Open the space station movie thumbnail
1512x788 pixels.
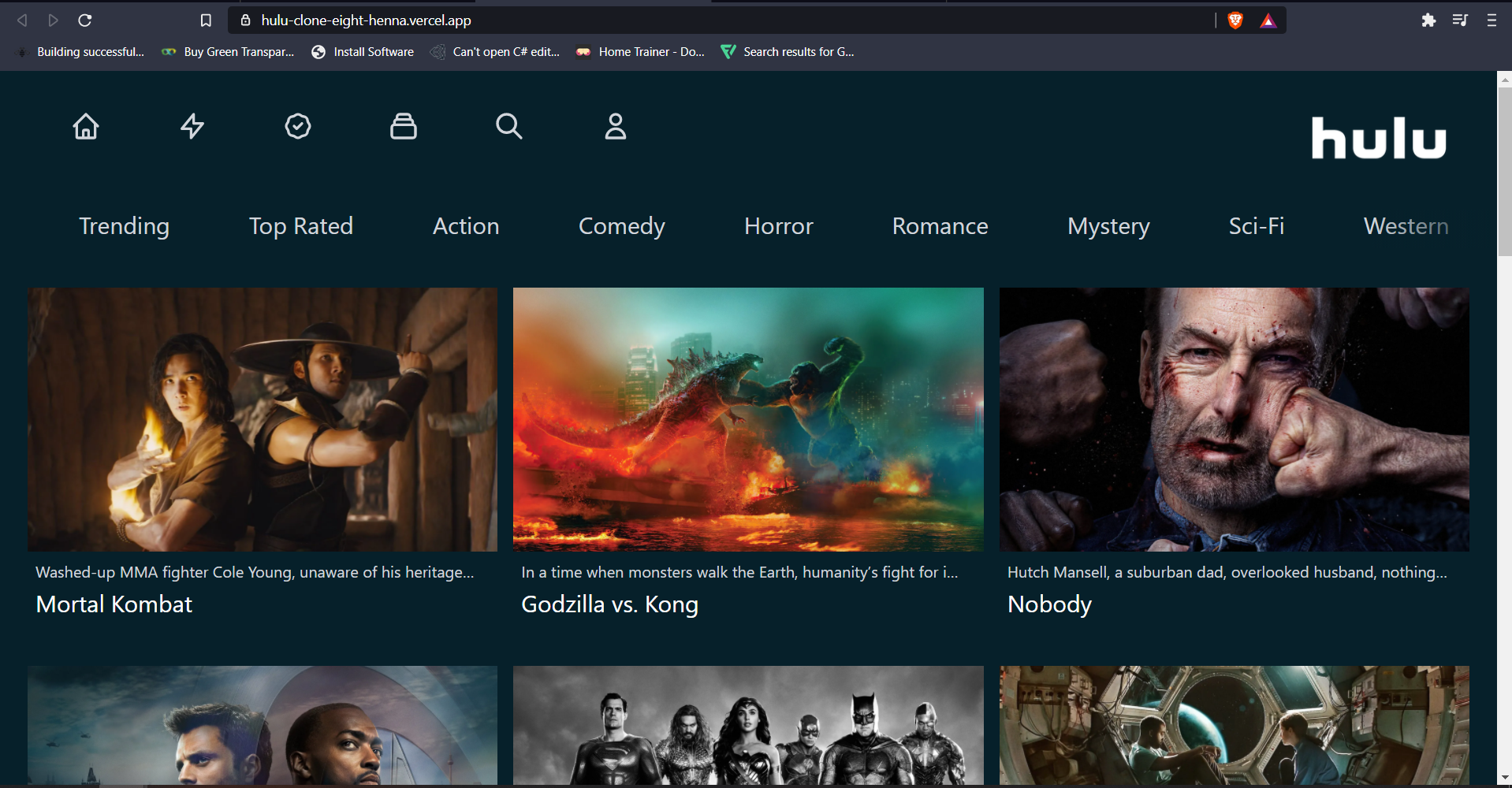click(1235, 725)
